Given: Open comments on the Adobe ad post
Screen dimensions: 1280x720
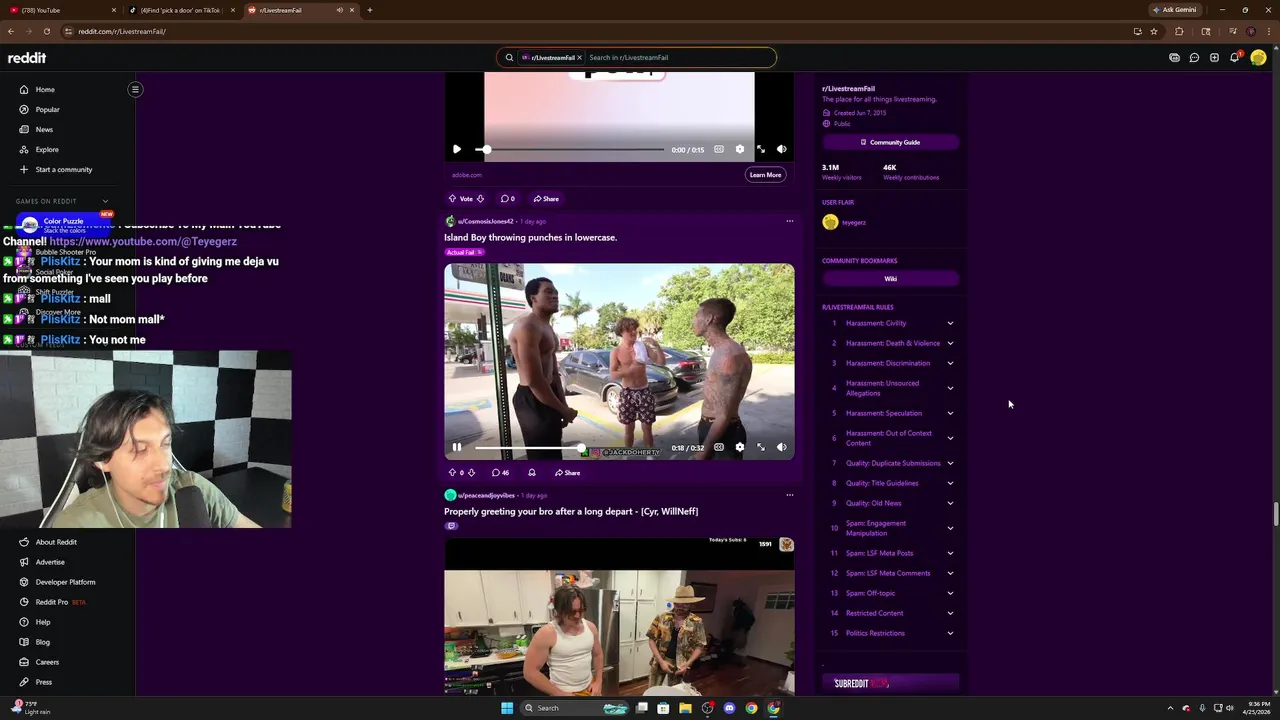Looking at the screenshot, I should pyautogui.click(x=508, y=199).
